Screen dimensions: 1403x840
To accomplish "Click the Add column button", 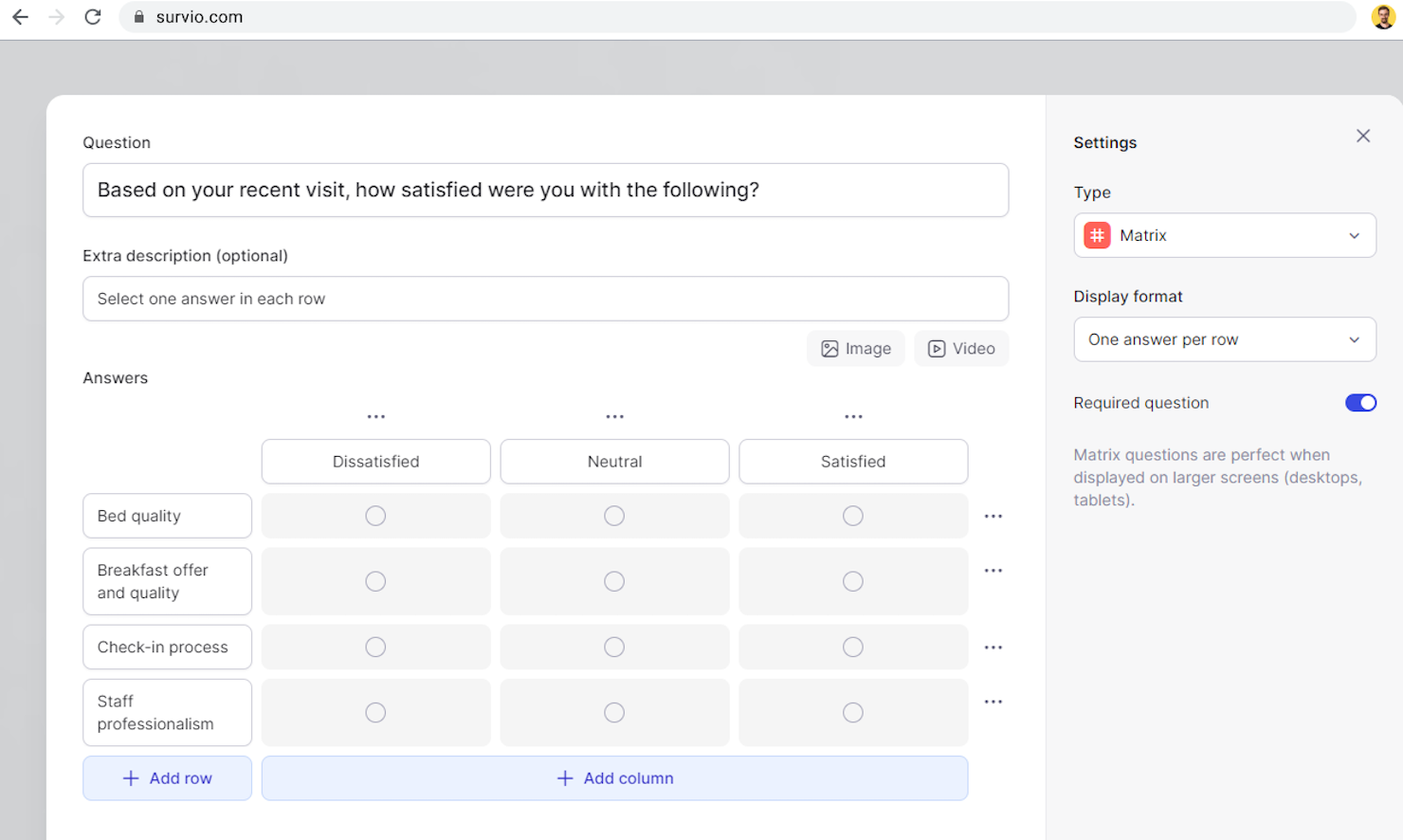I will [614, 777].
